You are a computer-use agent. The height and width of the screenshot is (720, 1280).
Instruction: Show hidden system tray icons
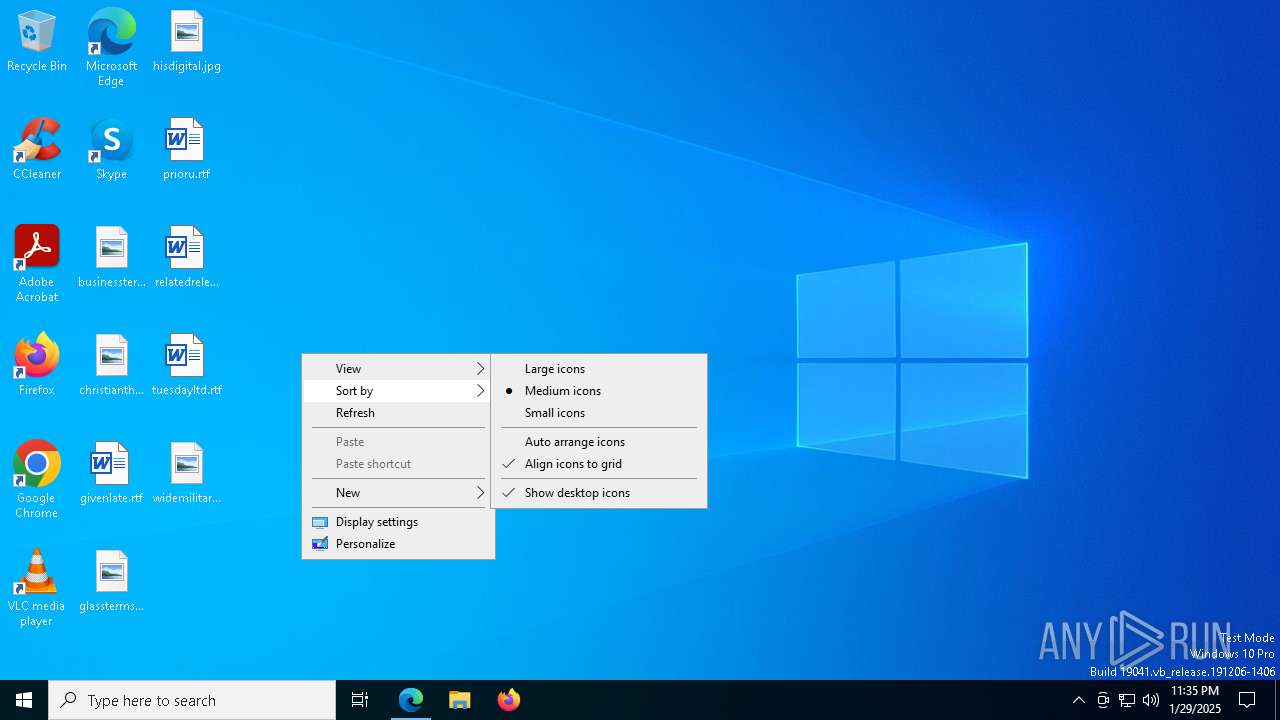[x=1078, y=700]
